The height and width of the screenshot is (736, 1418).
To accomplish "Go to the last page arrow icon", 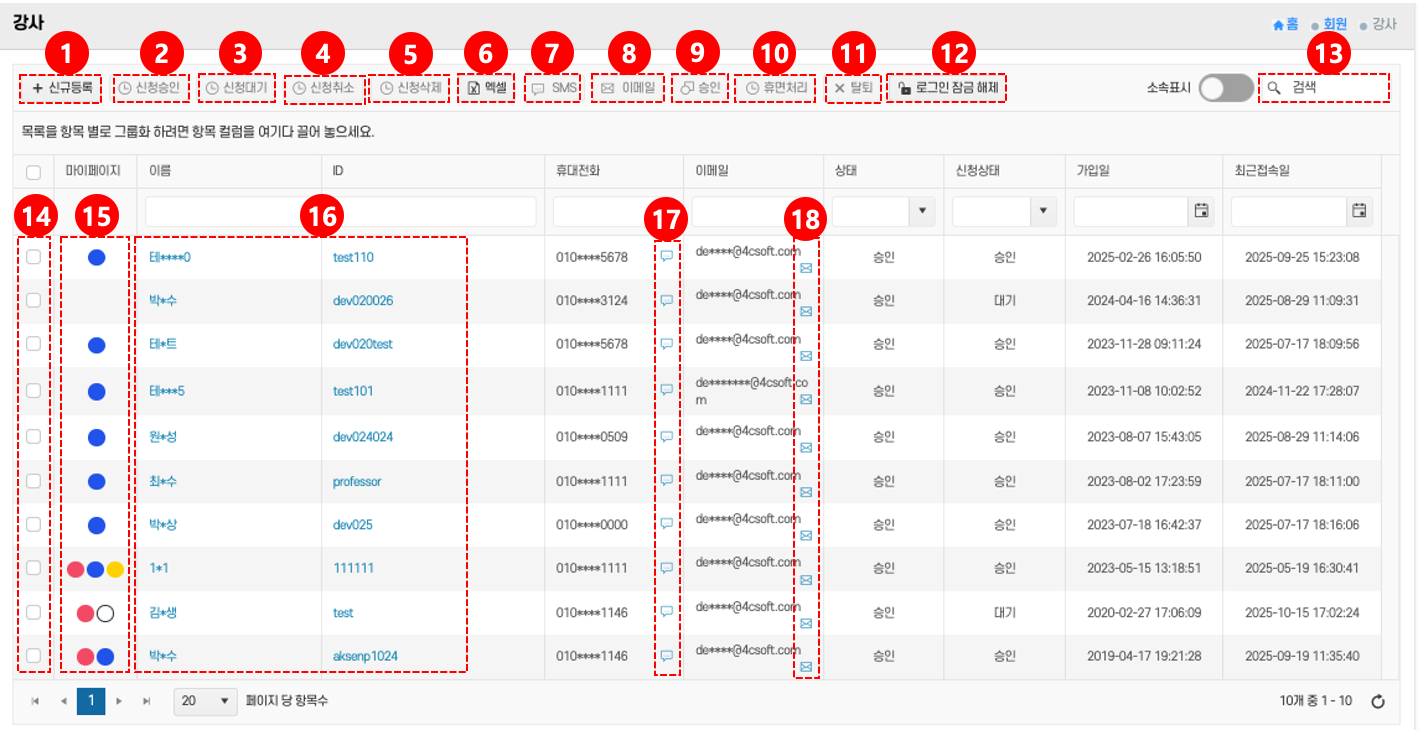I will [147, 701].
